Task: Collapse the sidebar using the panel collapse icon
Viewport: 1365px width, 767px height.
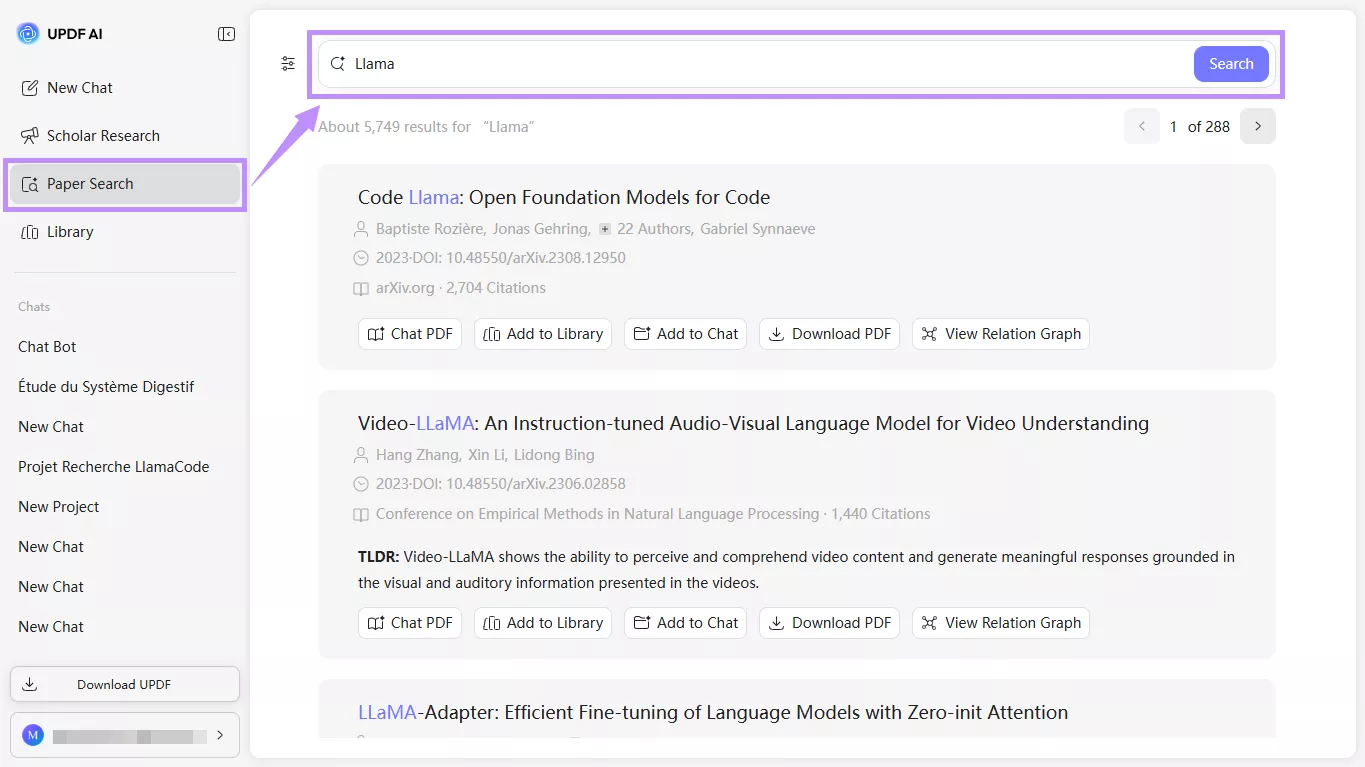Action: click(227, 33)
